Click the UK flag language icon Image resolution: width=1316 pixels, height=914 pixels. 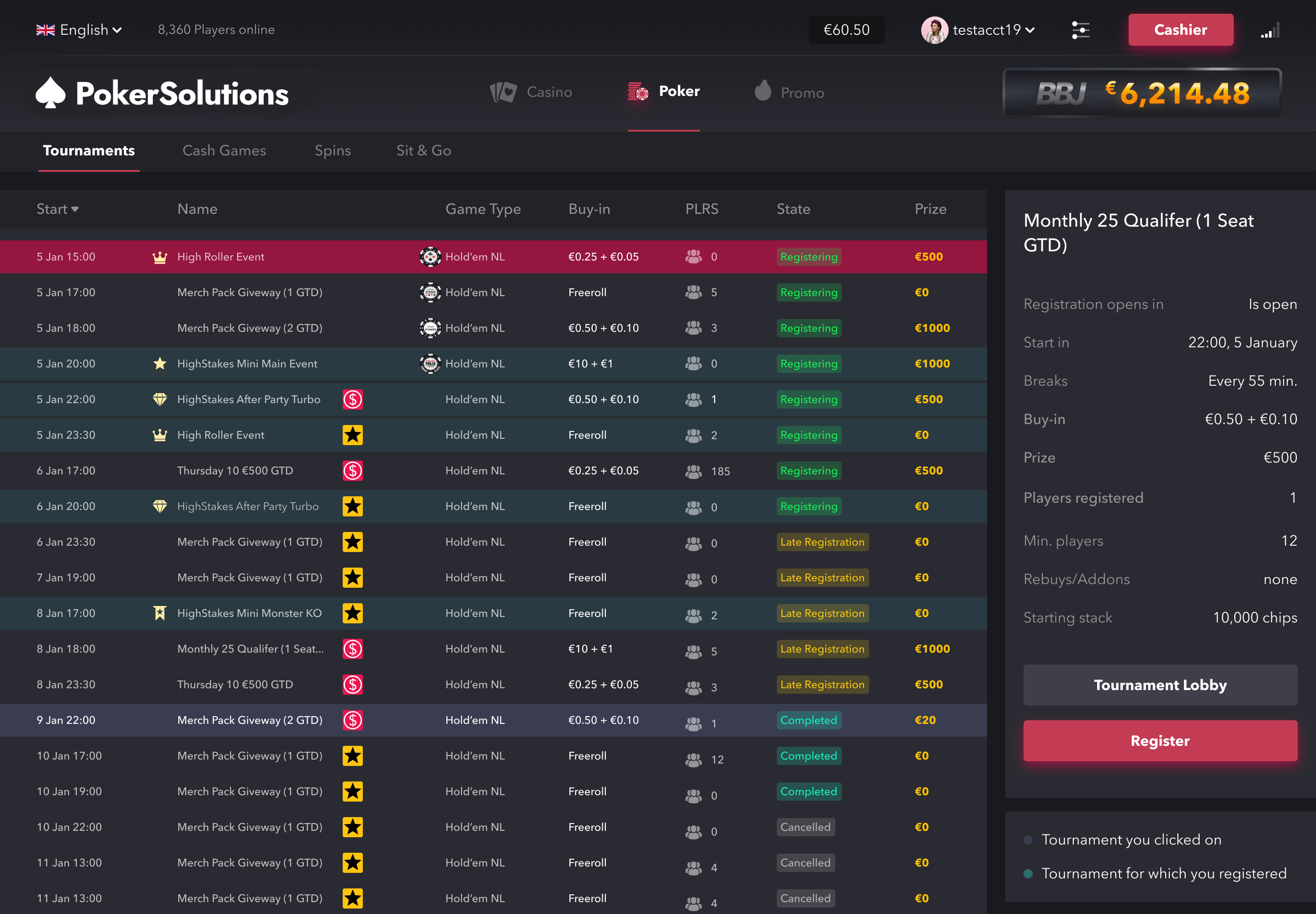point(46,30)
